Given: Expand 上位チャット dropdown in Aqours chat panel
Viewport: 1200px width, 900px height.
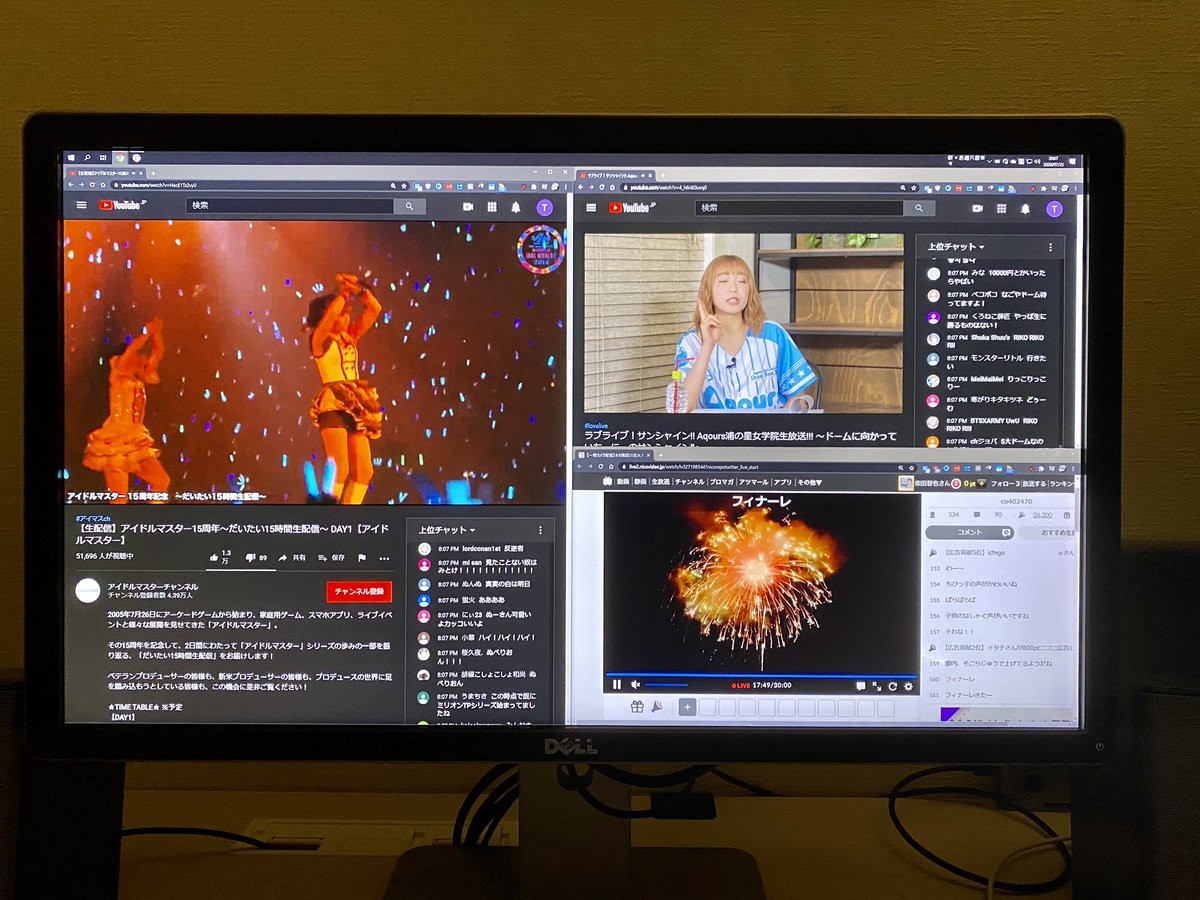Looking at the screenshot, I should (956, 247).
